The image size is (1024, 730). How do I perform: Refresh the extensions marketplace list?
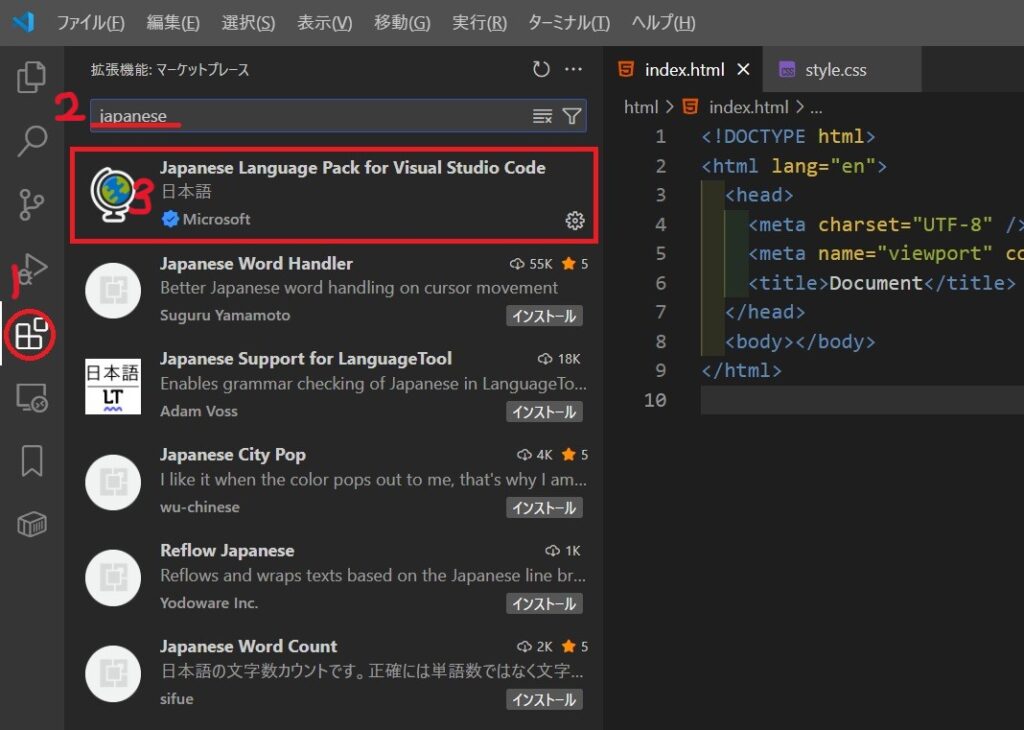tap(541, 69)
